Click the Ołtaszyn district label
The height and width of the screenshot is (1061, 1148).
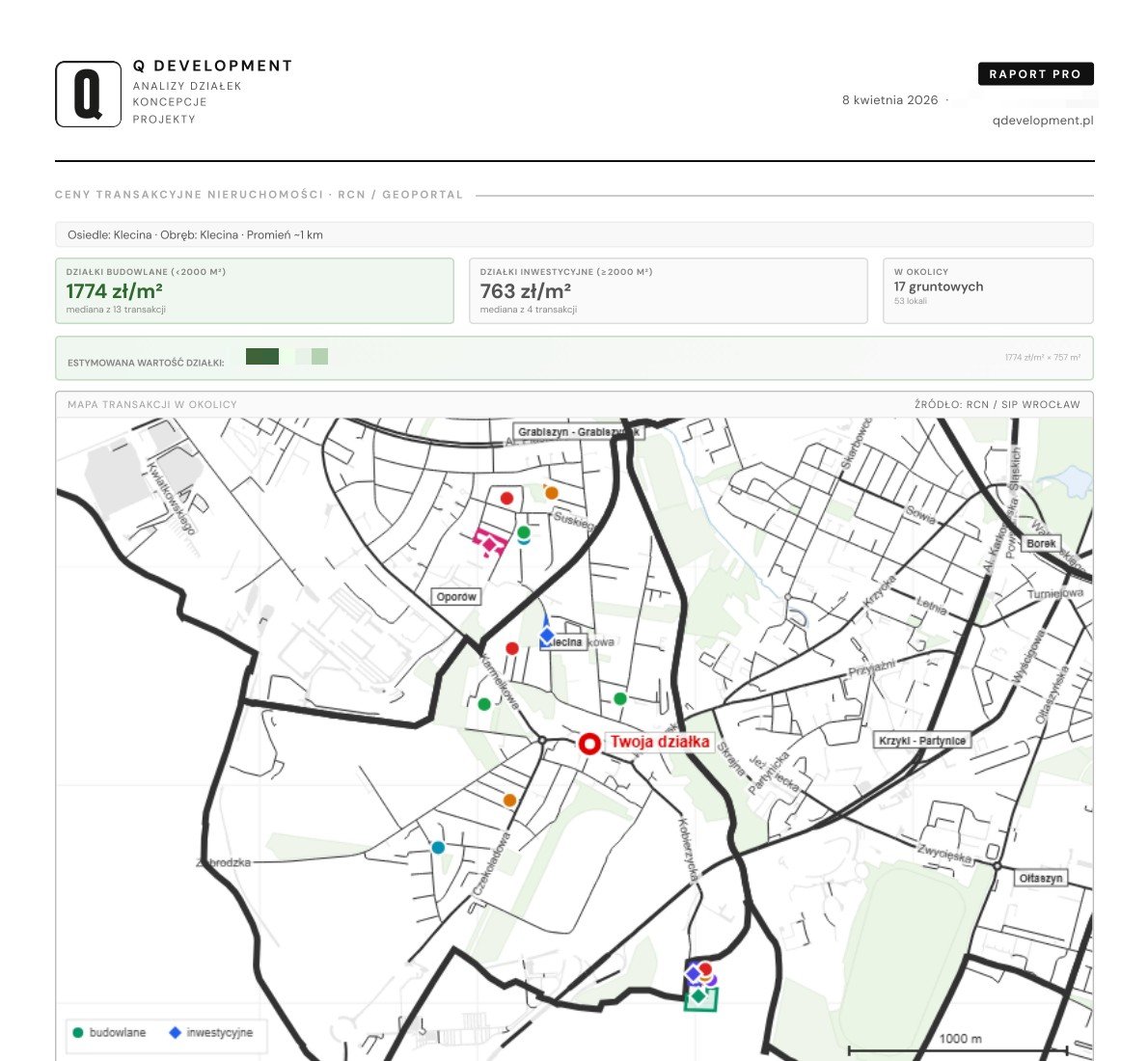[1040, 878]
